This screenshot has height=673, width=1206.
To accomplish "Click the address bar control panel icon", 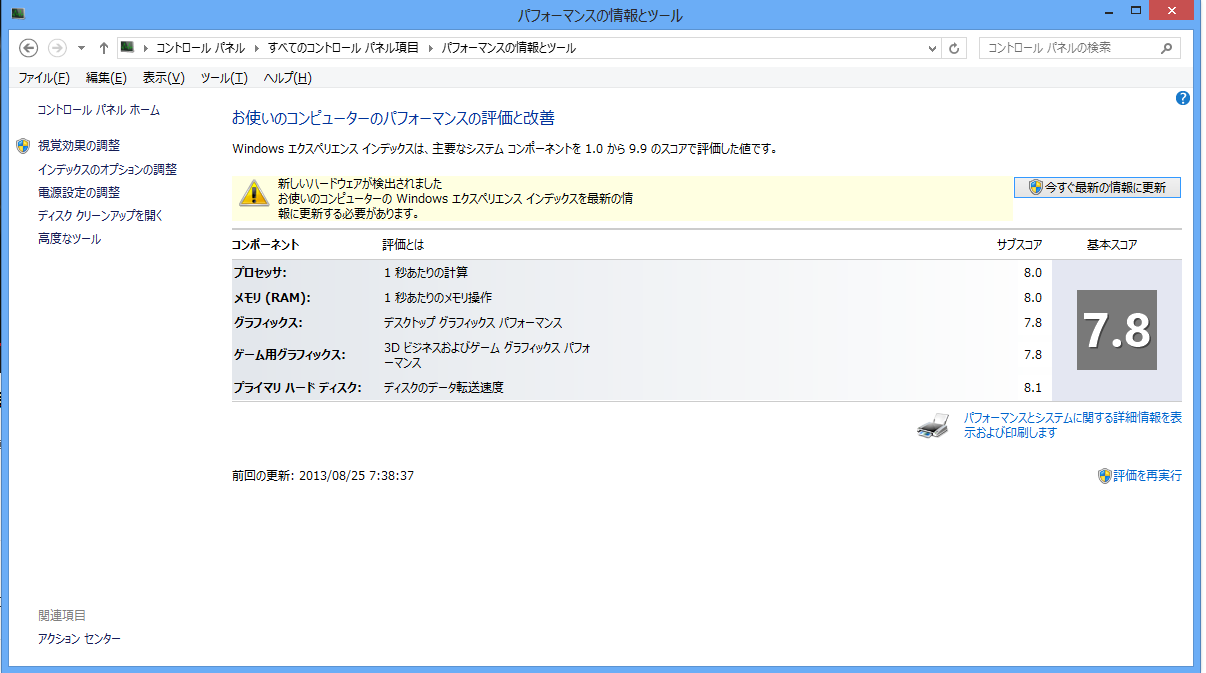I will tap(127, 47).
